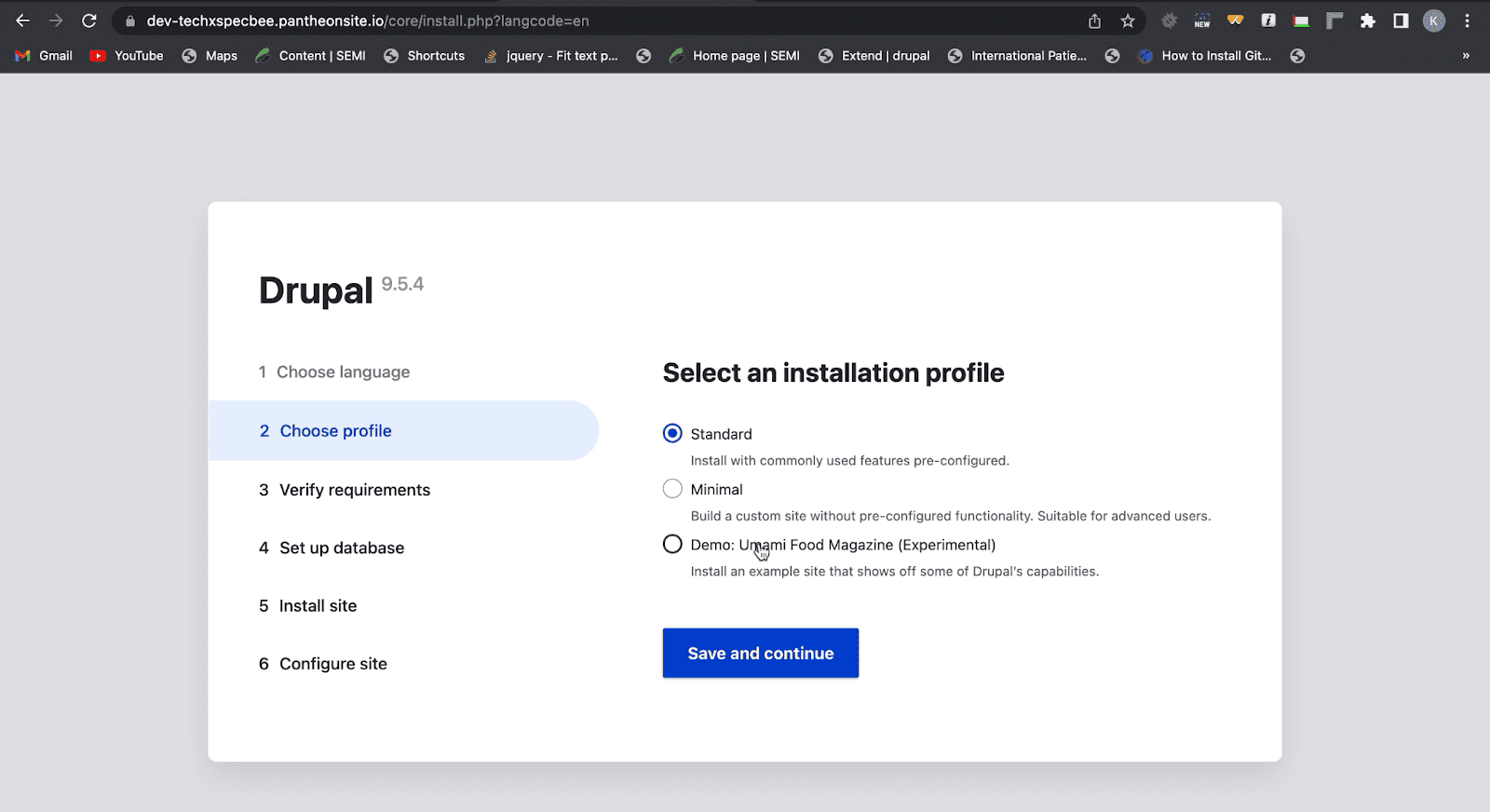Open the Extend | drupal bookmark

(x=874, y=56)
